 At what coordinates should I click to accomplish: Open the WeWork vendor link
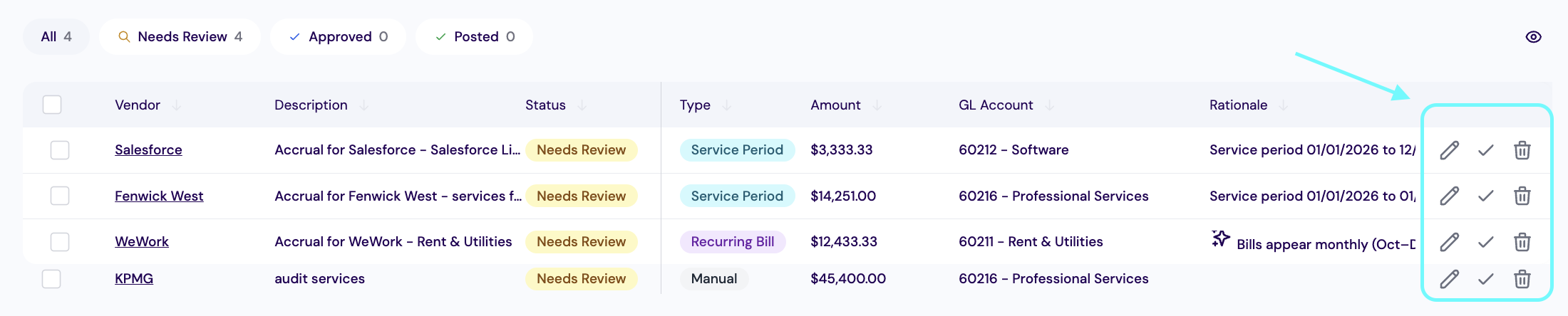click(x=142, y=242)
